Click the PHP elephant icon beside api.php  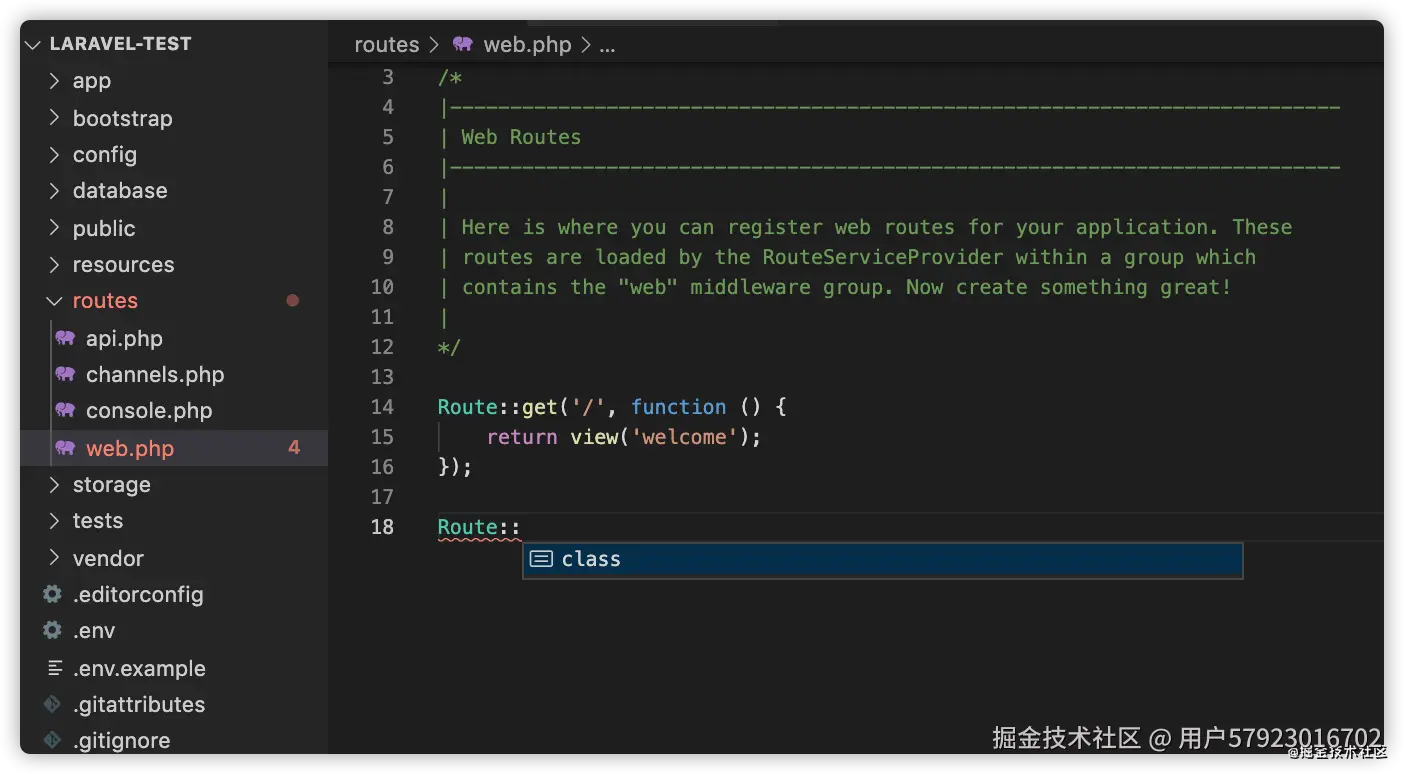pos(65,338)
